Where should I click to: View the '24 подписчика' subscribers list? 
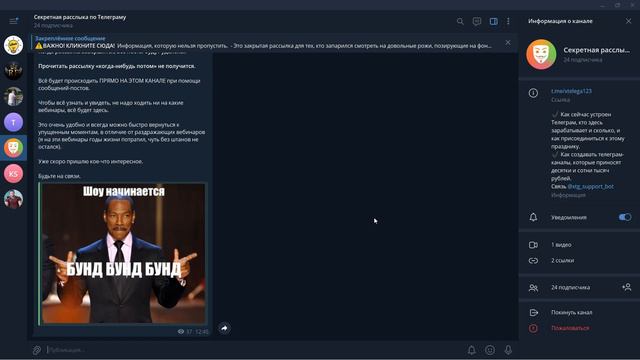point(570,287)
